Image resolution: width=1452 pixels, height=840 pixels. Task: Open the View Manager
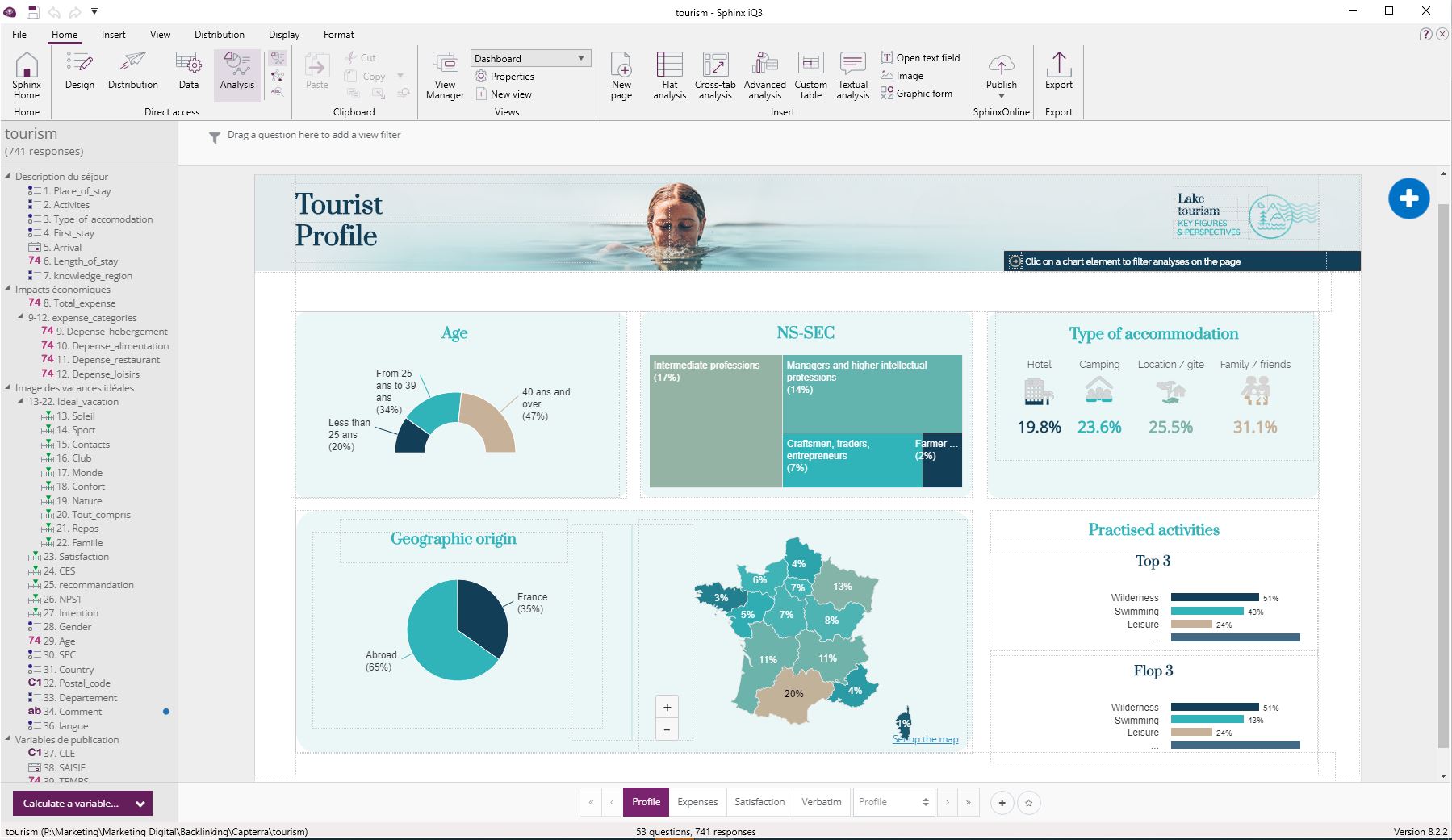coord(443,75)
